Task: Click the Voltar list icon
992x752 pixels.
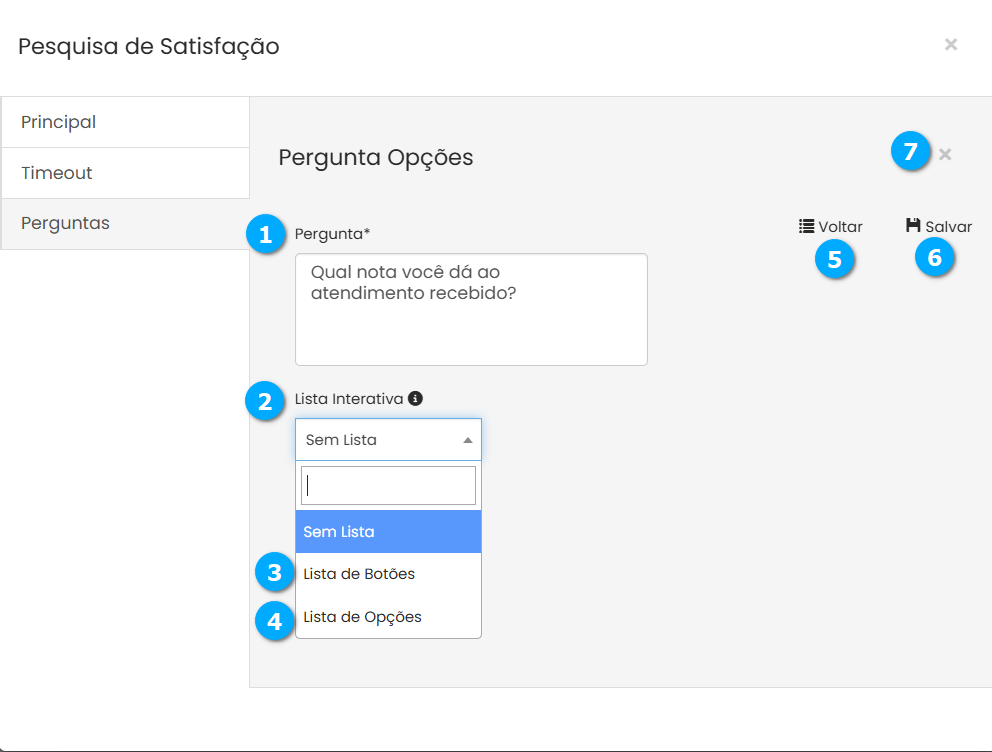Action: coord(806,226)
